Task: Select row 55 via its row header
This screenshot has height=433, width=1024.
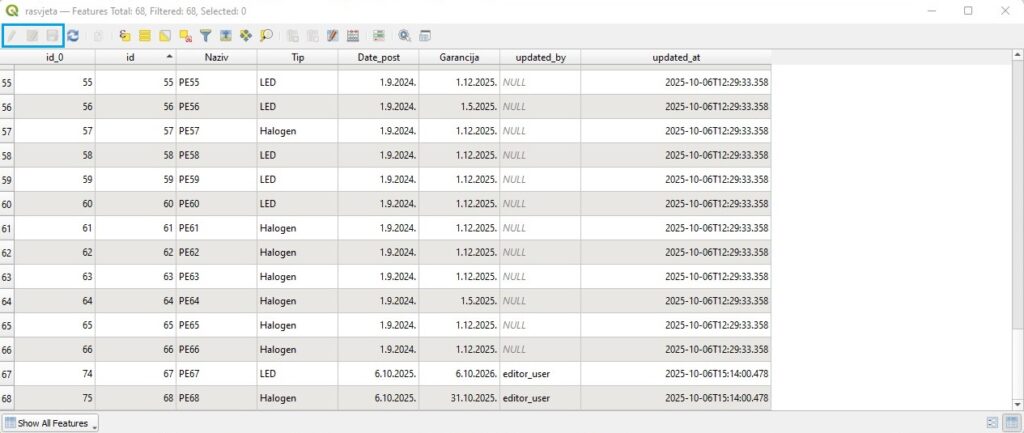Action: pyautogui.click(x=7, y=83)
